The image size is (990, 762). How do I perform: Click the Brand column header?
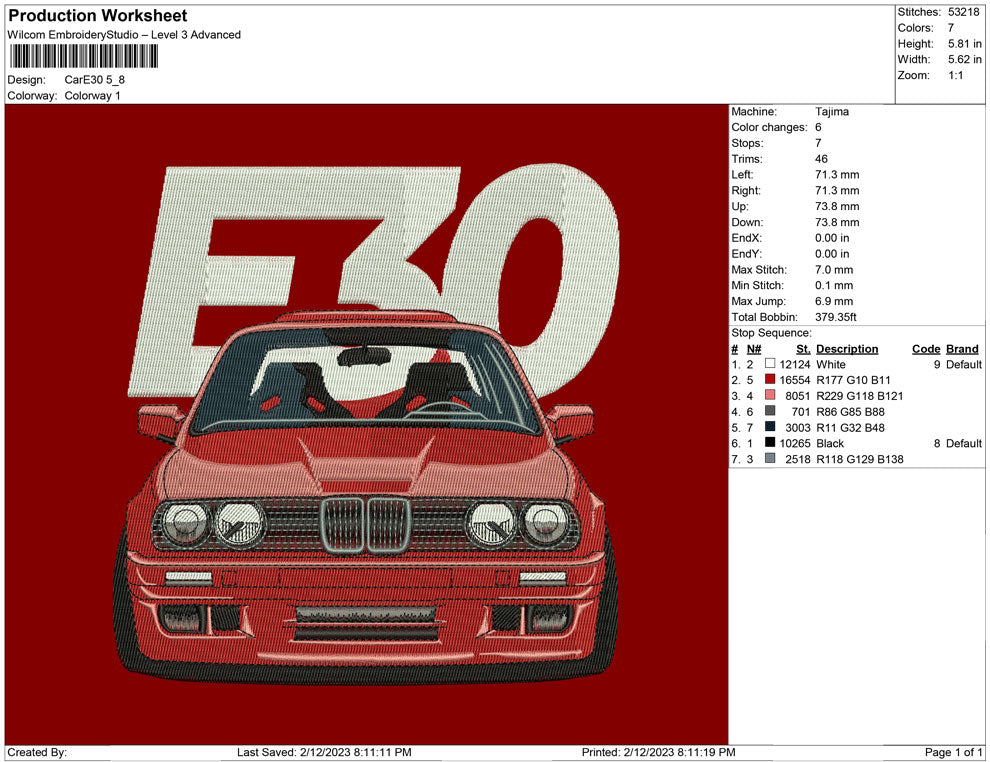[x=962, y=348]
